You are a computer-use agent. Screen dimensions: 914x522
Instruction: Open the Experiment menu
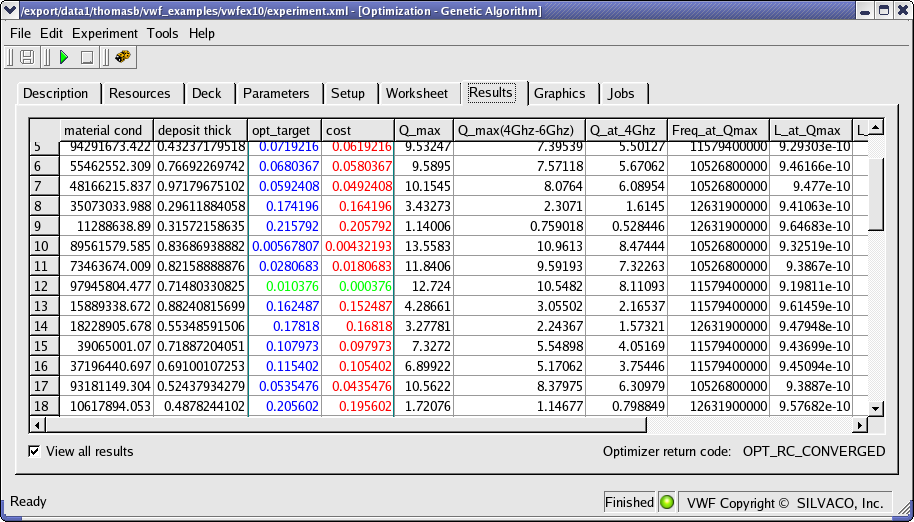pyautogui.click(x=105, y=33)
